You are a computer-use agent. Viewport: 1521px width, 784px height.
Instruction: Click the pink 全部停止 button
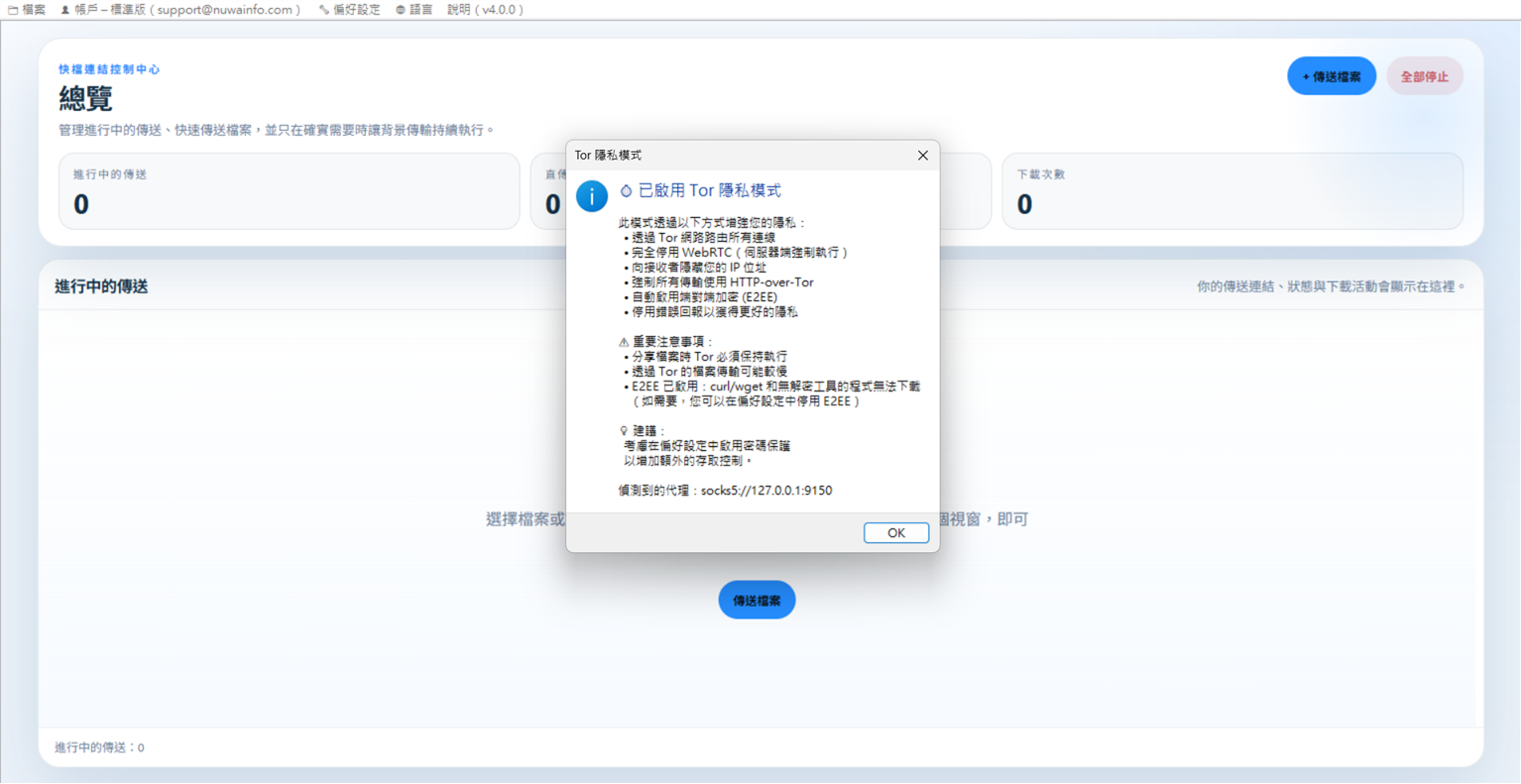pos(1425,76)
